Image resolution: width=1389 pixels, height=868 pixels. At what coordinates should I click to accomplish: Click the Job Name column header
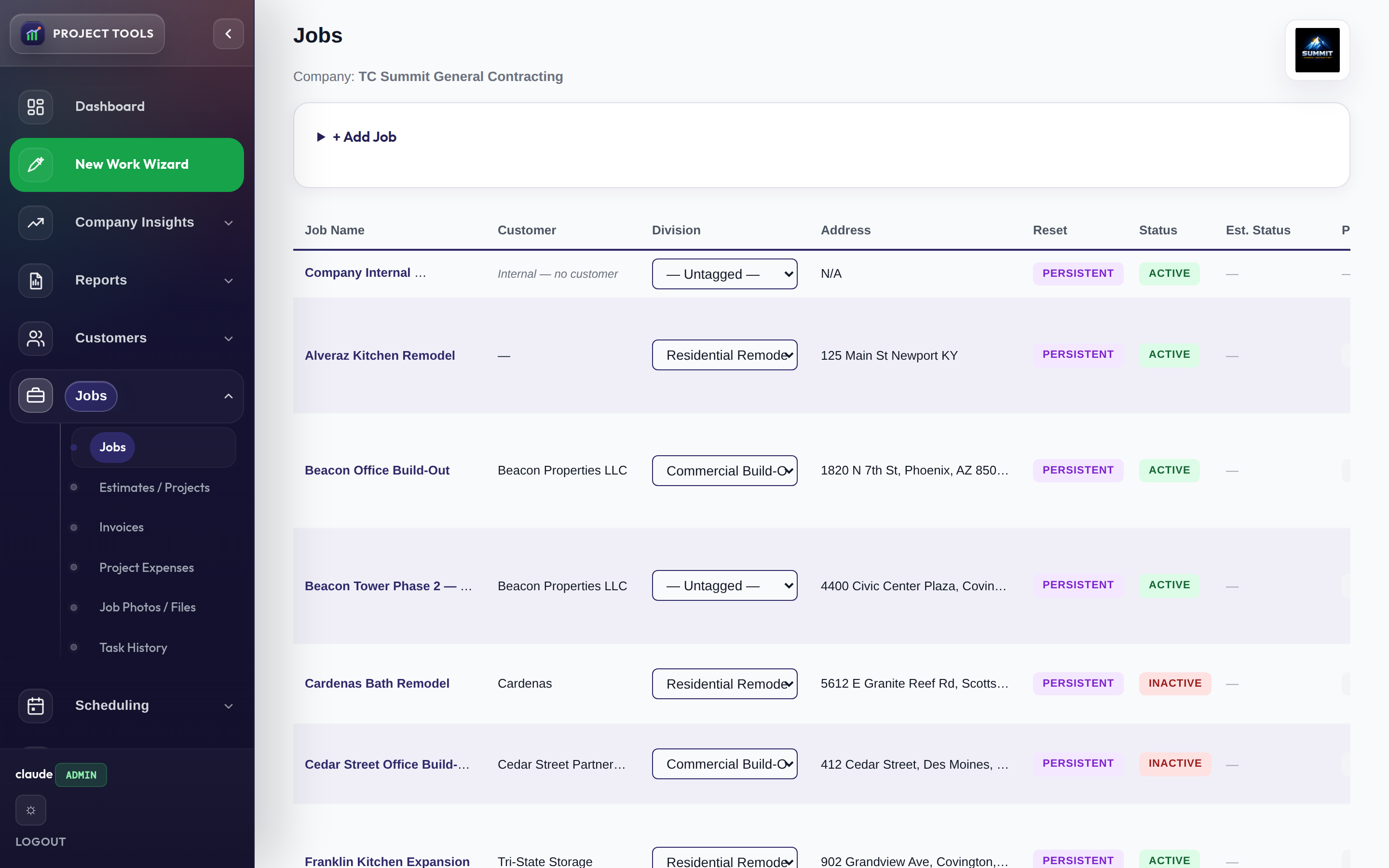335,230
